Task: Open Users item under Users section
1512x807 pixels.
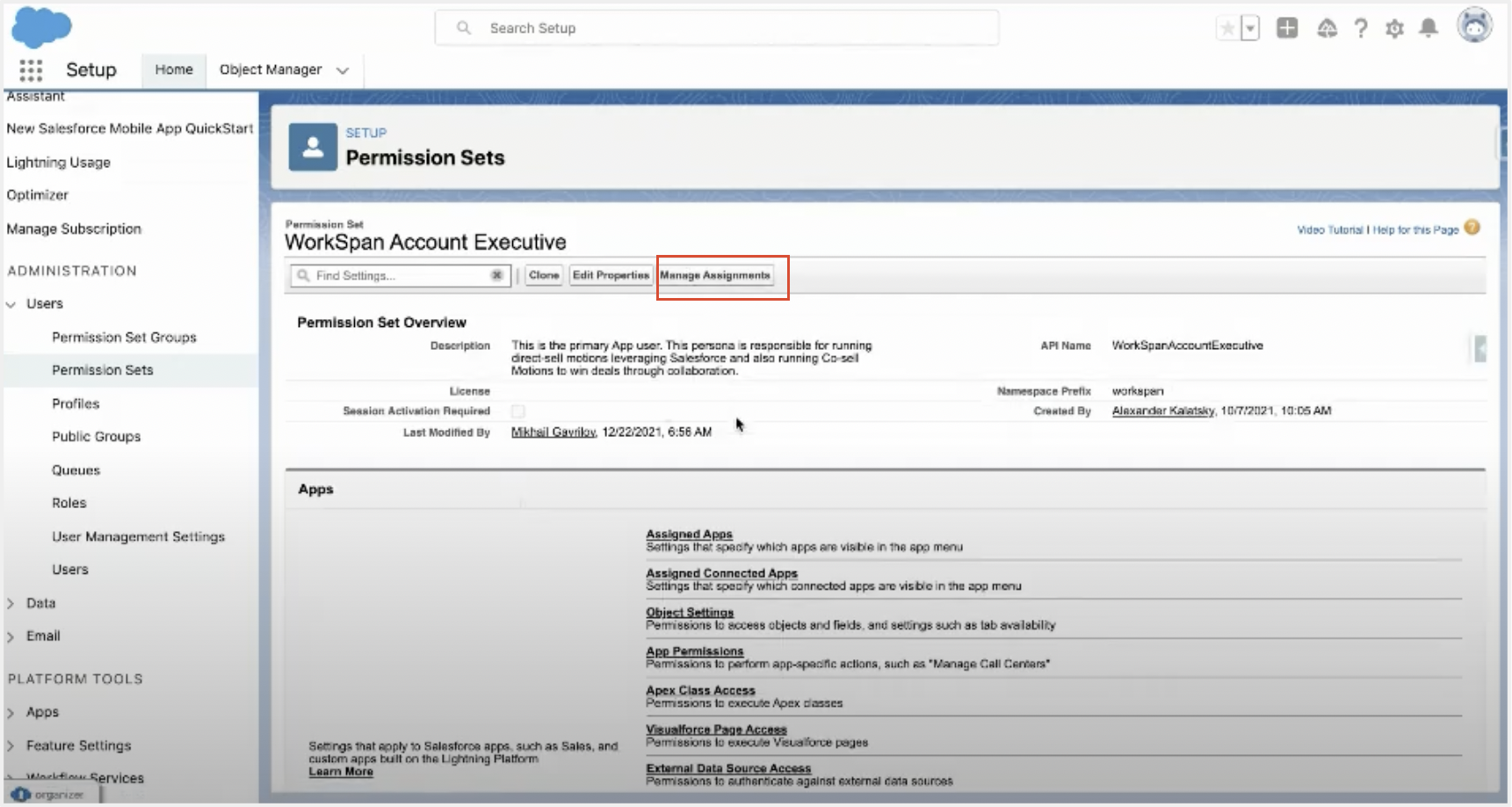Action: tap(69, 570)
